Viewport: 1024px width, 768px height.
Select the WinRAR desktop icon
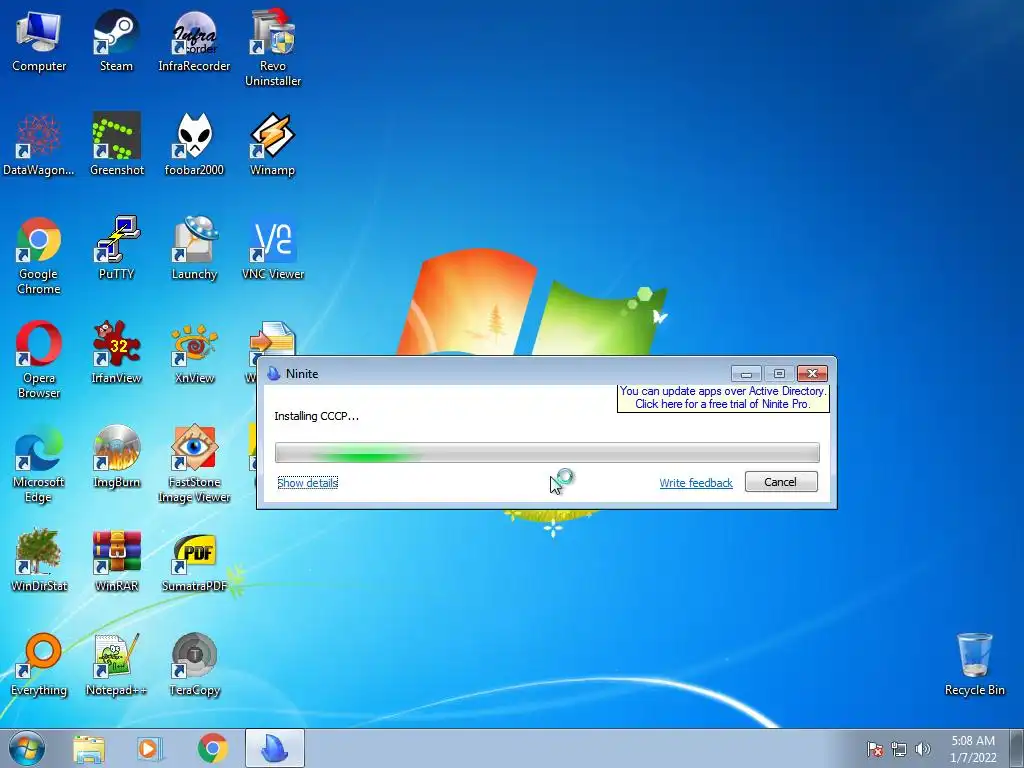coord(116,560)
